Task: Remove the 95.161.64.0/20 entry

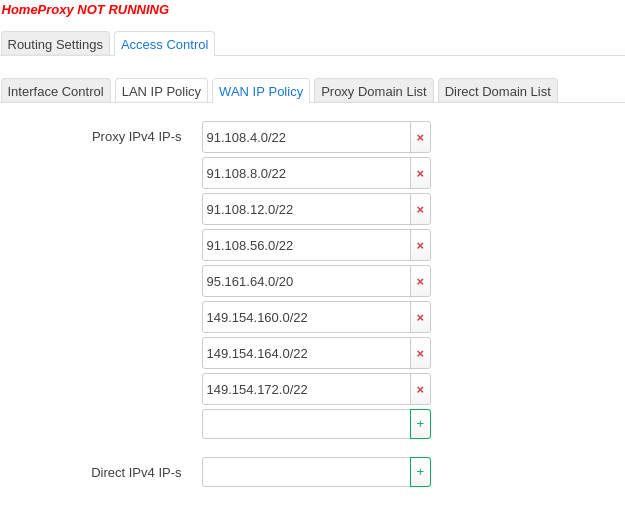Action: coord(420,281)
